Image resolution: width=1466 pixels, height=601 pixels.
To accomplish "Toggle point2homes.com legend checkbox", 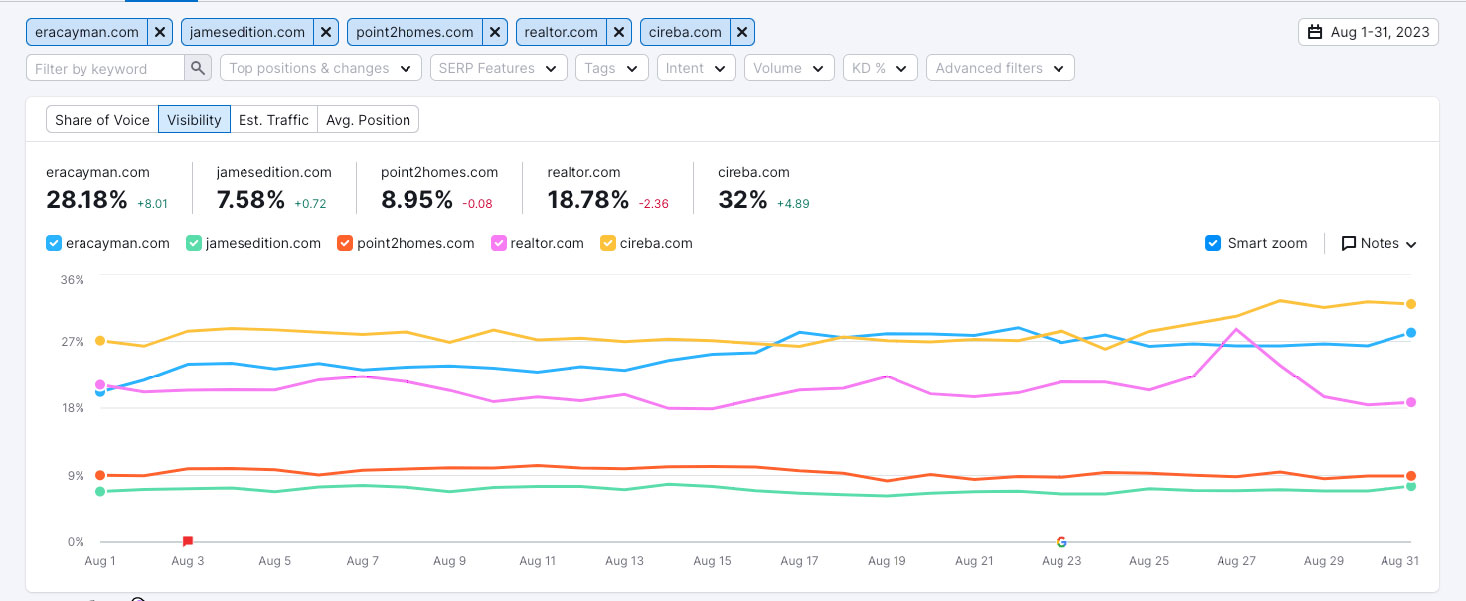I will (345, 243).
